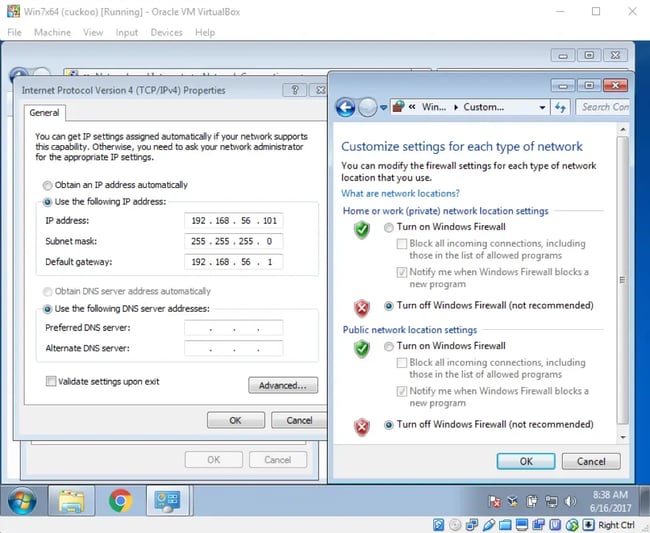This screenshot has height=533, width=650.
Task: Click the red flag tray icon
Action: coord(495,501)
